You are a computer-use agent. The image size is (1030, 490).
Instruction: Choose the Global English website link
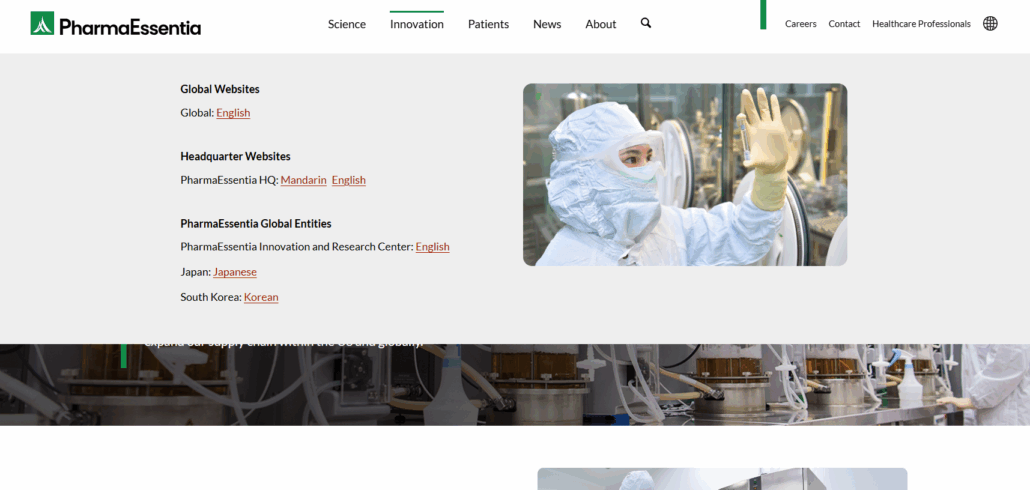[233, 113]
